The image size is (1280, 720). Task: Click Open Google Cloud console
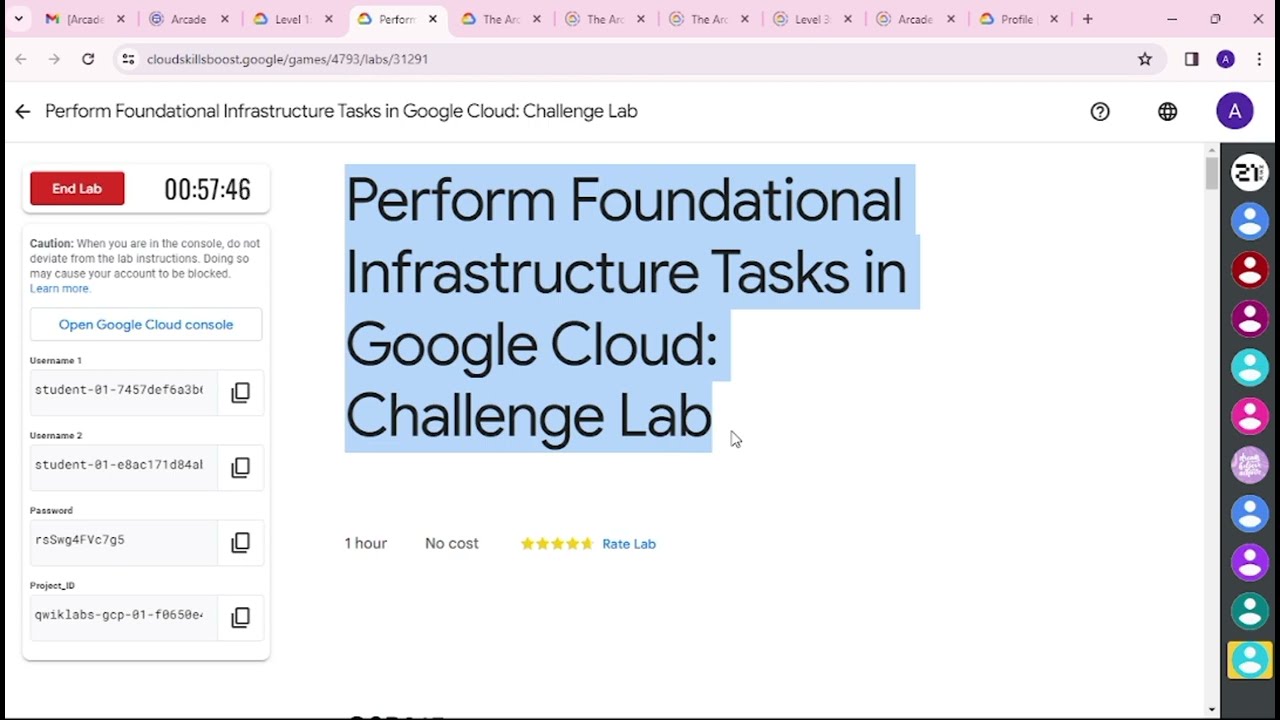coord(146,324)
